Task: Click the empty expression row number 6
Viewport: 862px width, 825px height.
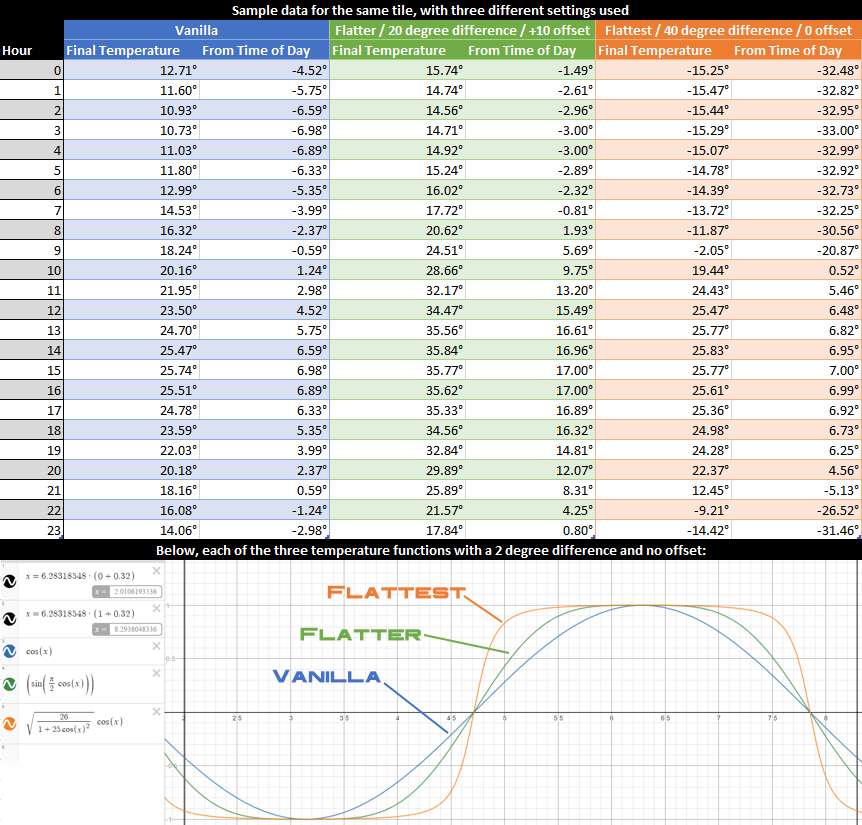Action: click(82, 756)
